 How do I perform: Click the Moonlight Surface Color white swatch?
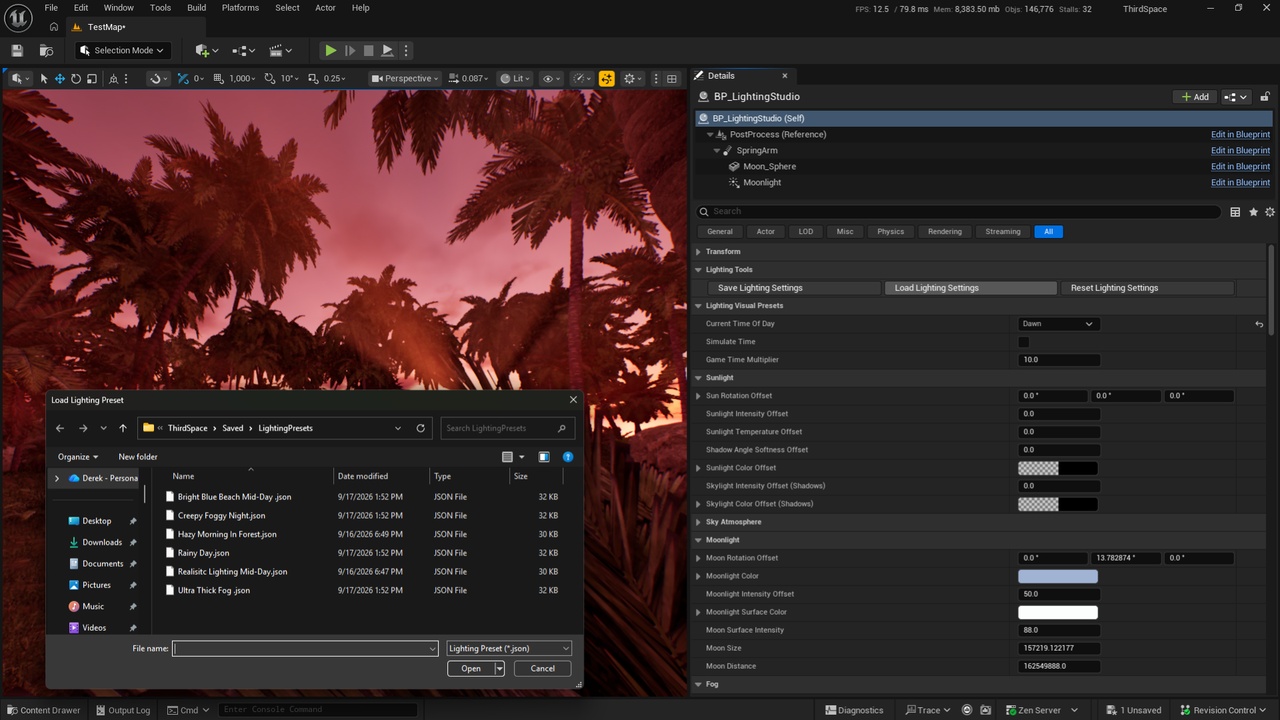tap(1058, 612)
